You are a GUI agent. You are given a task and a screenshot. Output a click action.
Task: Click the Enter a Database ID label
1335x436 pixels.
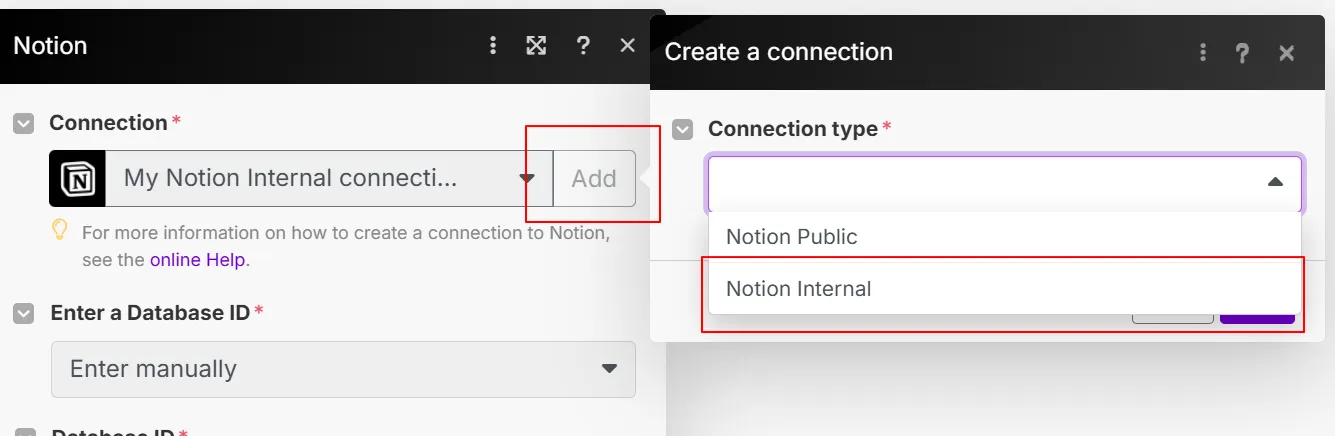point(150,313)
